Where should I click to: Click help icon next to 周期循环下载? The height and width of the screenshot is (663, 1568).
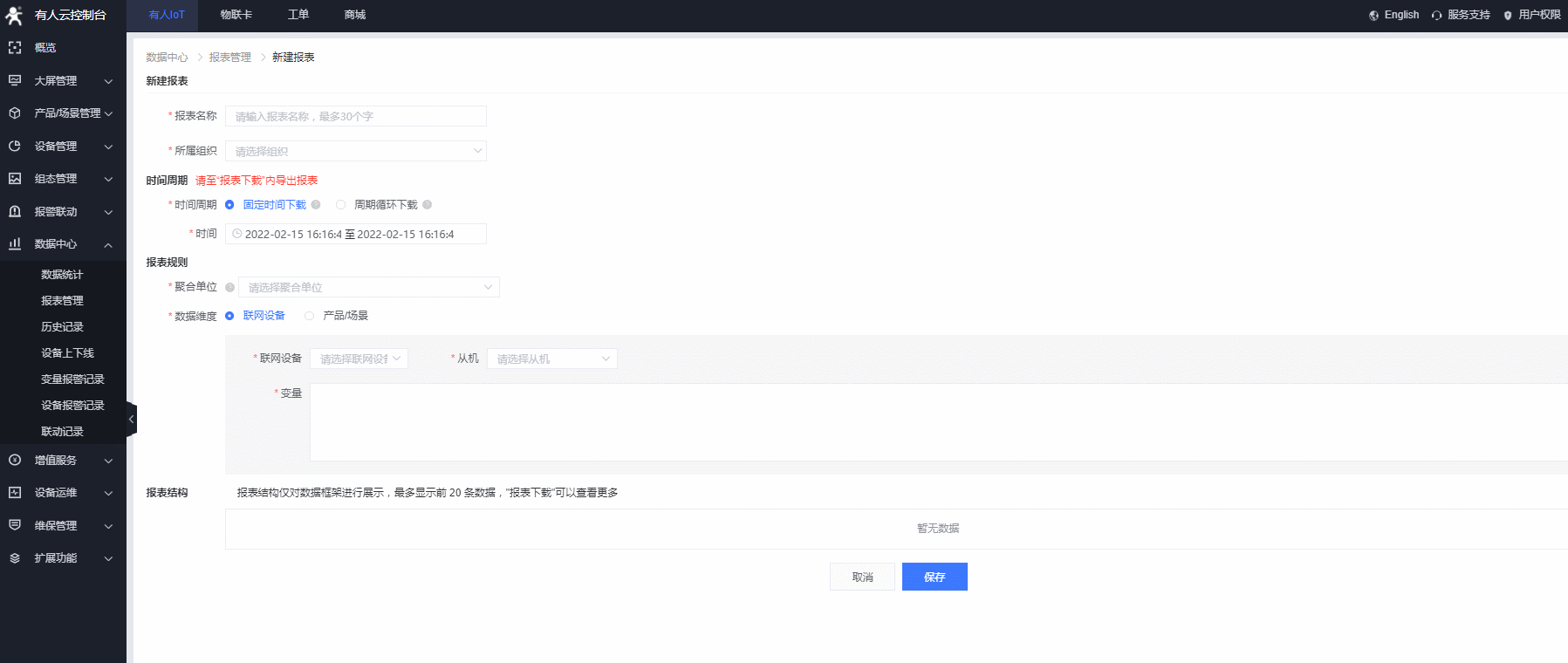[428, 205]
